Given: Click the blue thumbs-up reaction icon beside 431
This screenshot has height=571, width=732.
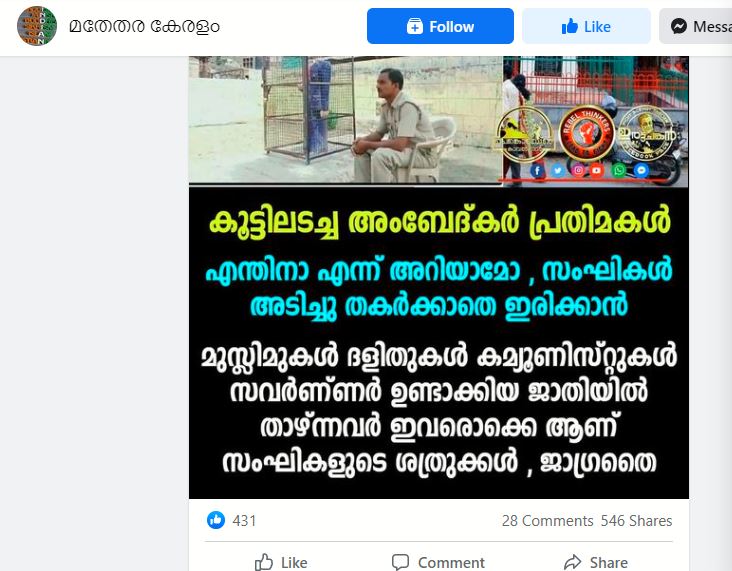Looking at the screenshot, I should (216, 520).
